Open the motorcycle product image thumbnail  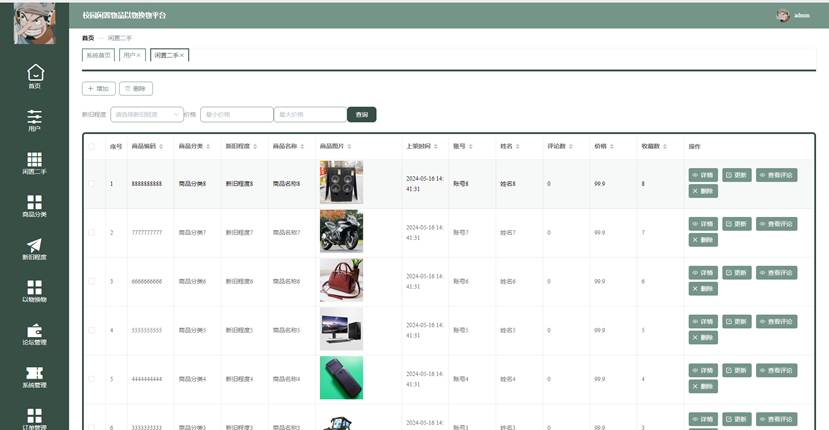(x=342, y=231)
